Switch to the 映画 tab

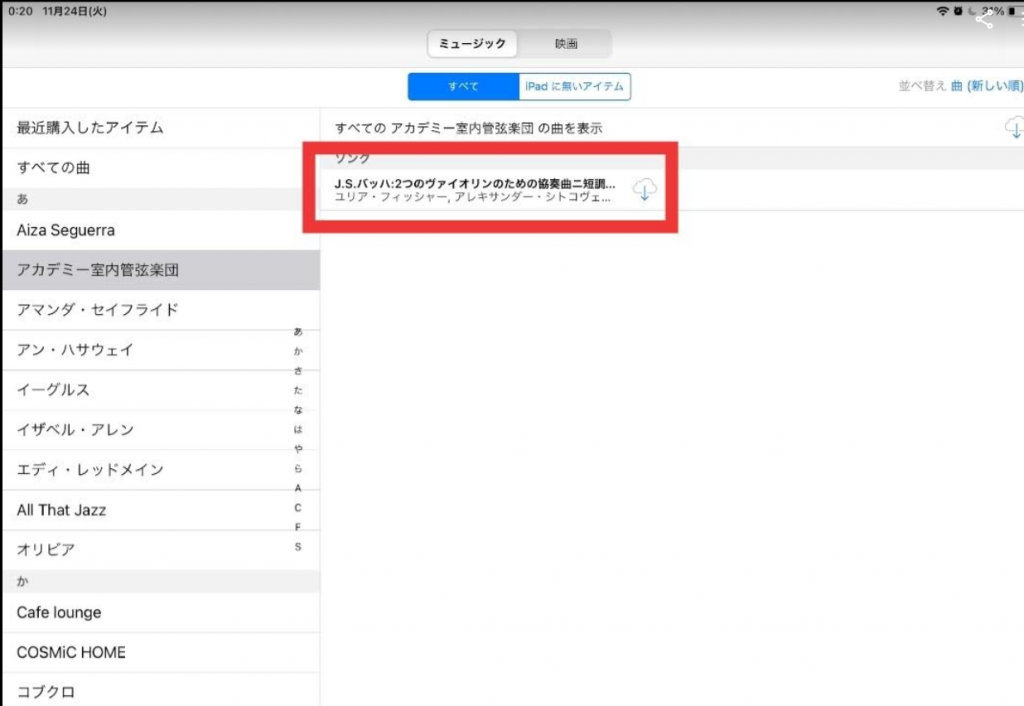pyautogui.click(x=566, y=44)
